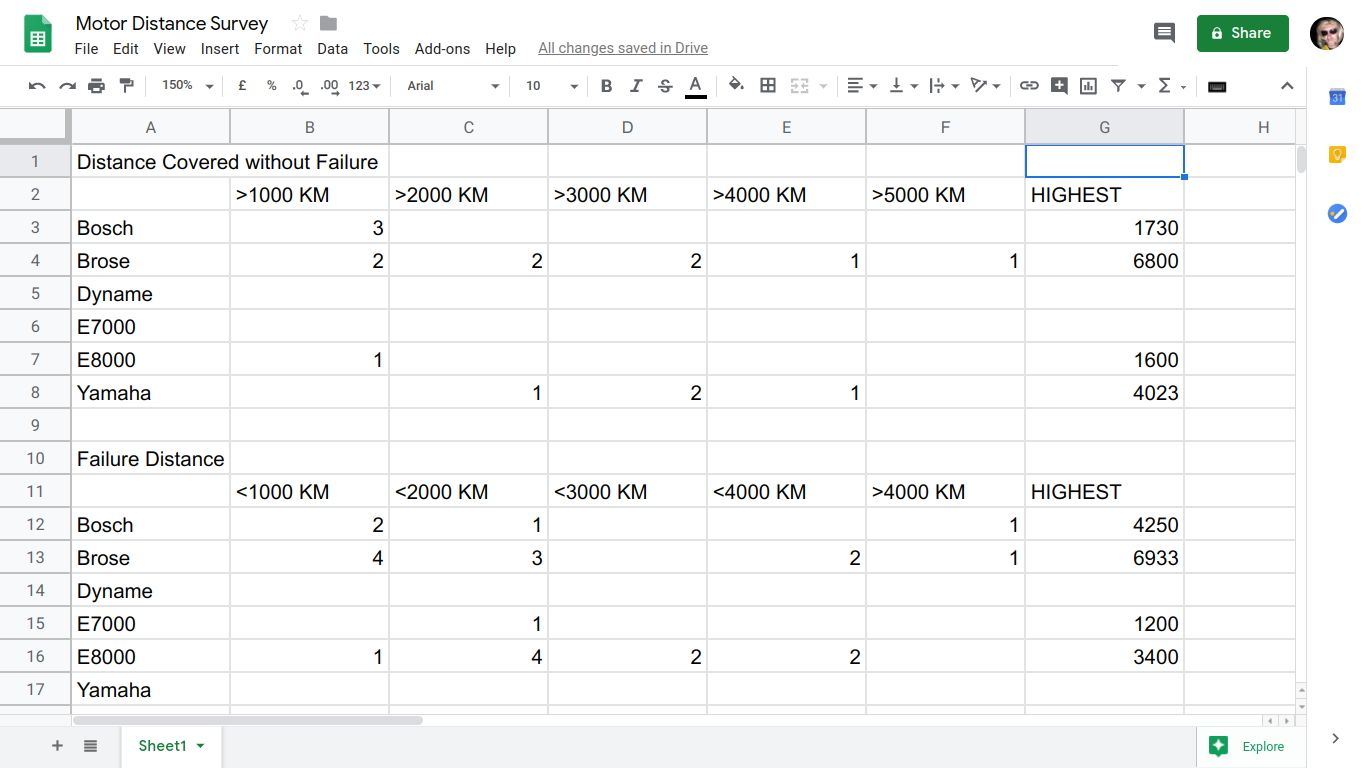Image resolution: width=1365 pixels, height=768 pixels.
Task: Open the Google account avatar
Action: (x=1327, y=33)
